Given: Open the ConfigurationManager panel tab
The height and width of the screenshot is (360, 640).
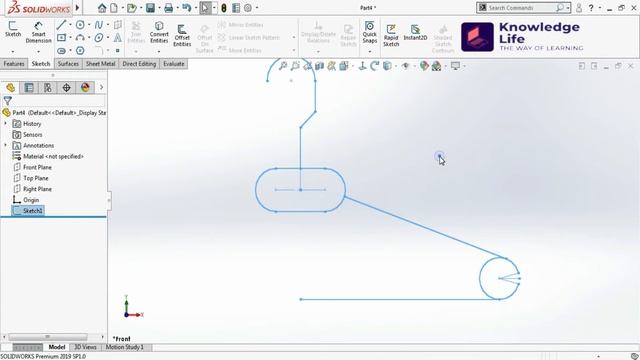Looking at the screenshot, I should pyautogui.click(x=47, y=87).
